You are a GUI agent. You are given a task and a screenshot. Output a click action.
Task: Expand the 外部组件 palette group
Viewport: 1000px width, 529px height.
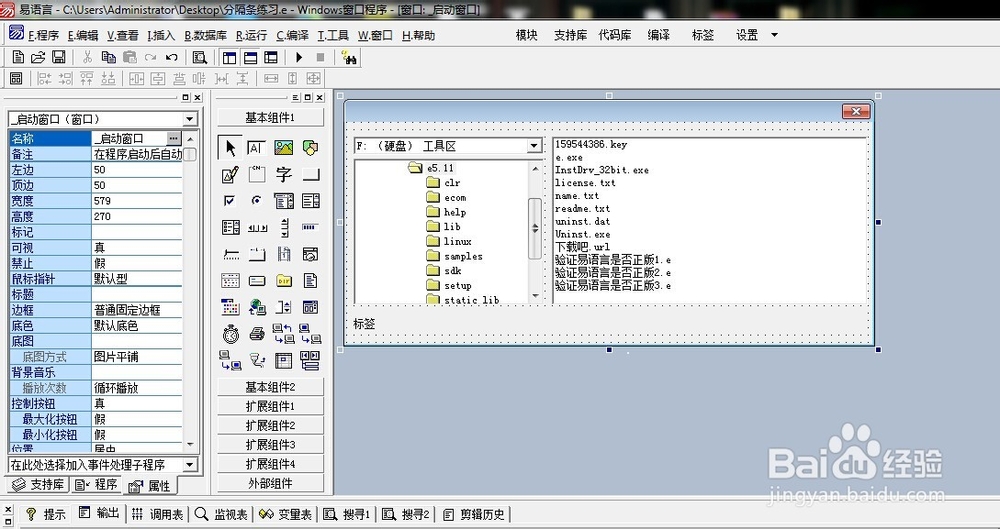tap(270, 483)
